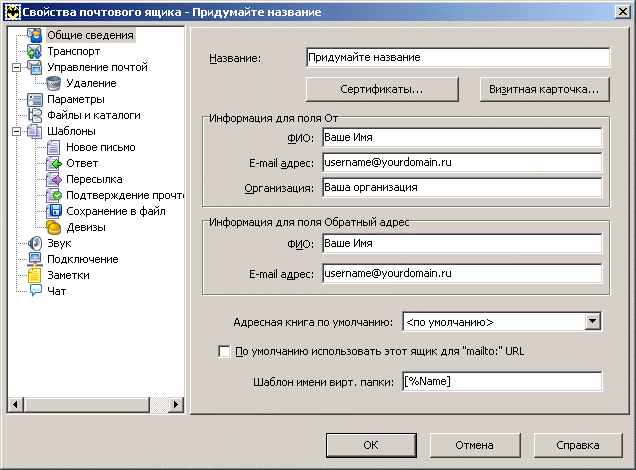Image resolution: width=636 pixels, height=470 pixels.
Task: Click the Новое письмо template icon
Action: point(54,147)
